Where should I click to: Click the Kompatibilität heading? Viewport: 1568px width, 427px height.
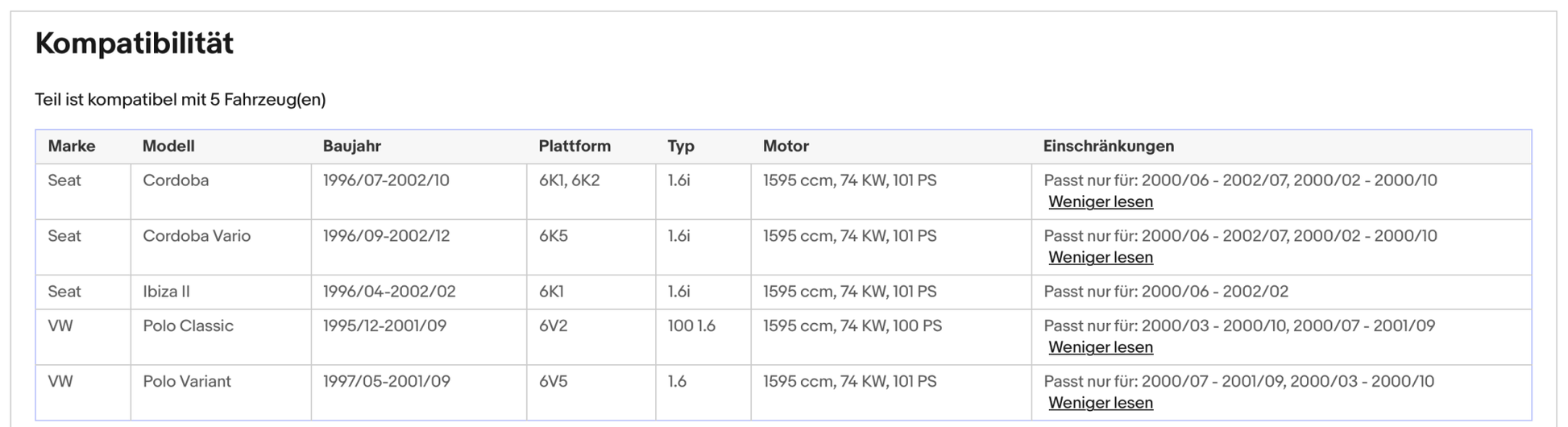135,44
